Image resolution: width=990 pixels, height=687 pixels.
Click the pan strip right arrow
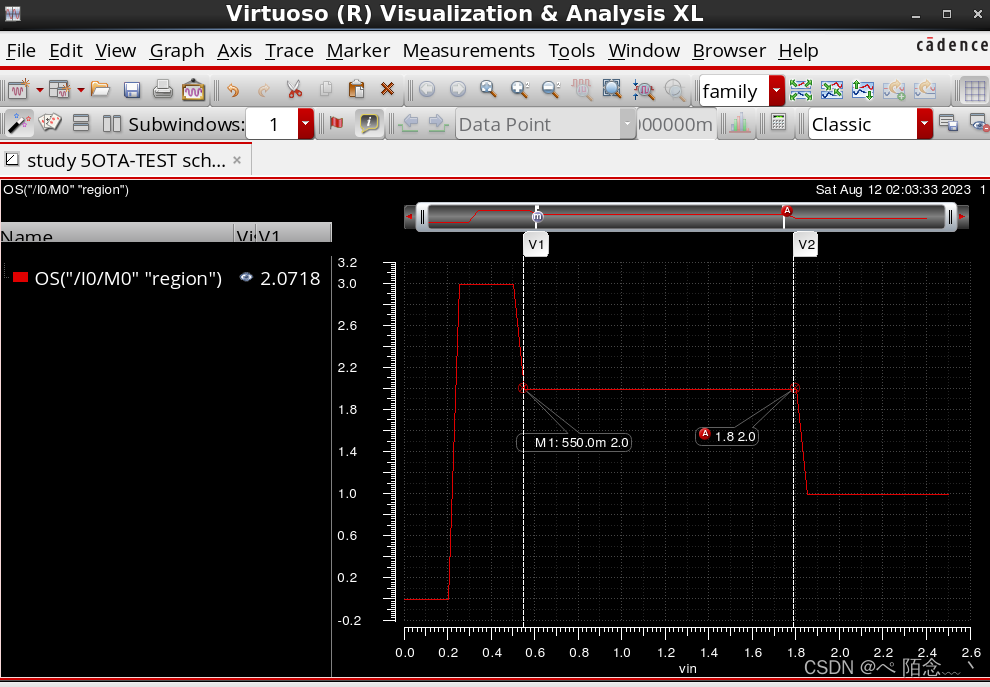[962, 217]
